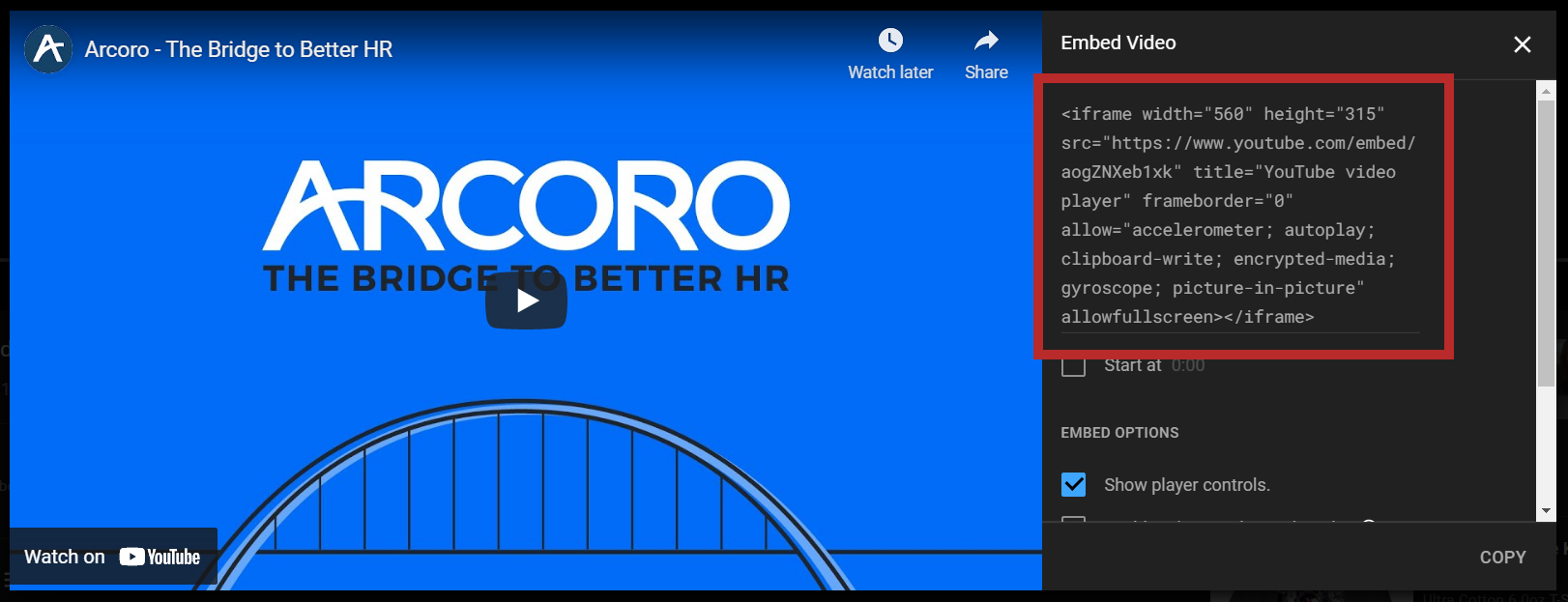Screen dimensions: 1568x602
Task: Click the iframe embed code text box
Action: pos(1240,215)
